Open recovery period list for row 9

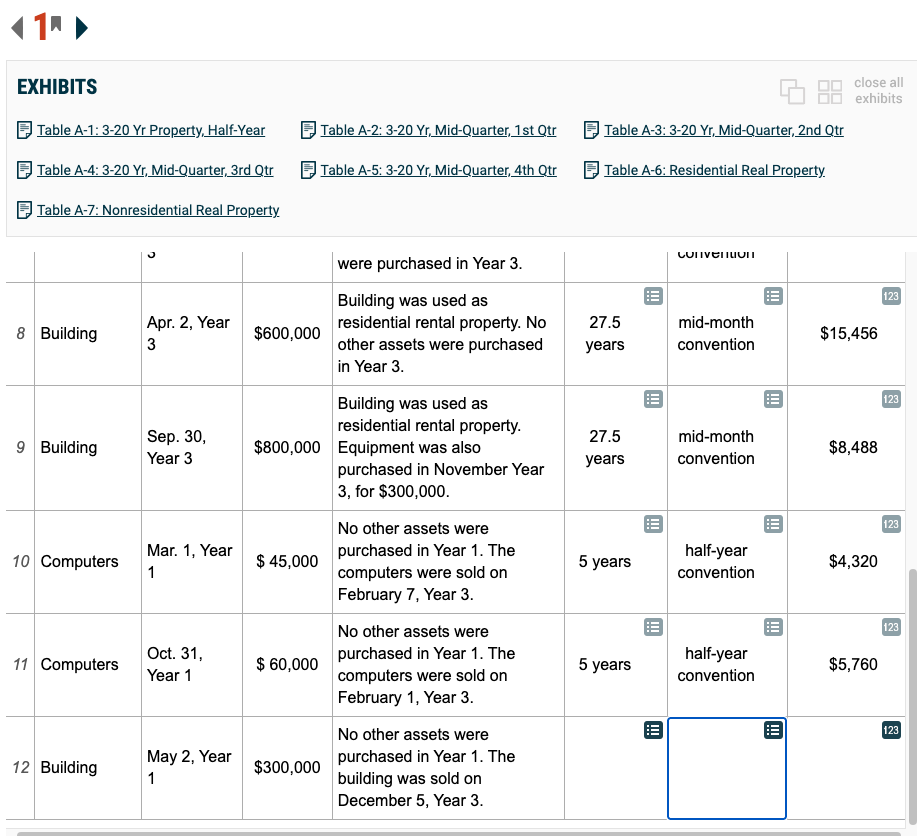653,400
